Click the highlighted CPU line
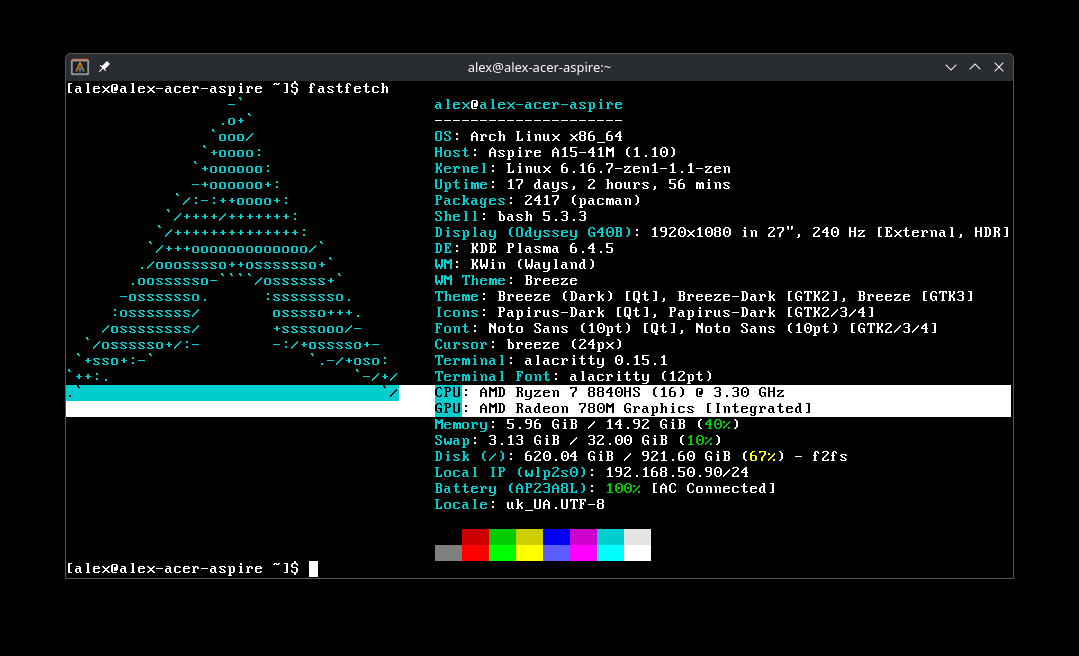The image size is (1079, 656). point(610,393)
